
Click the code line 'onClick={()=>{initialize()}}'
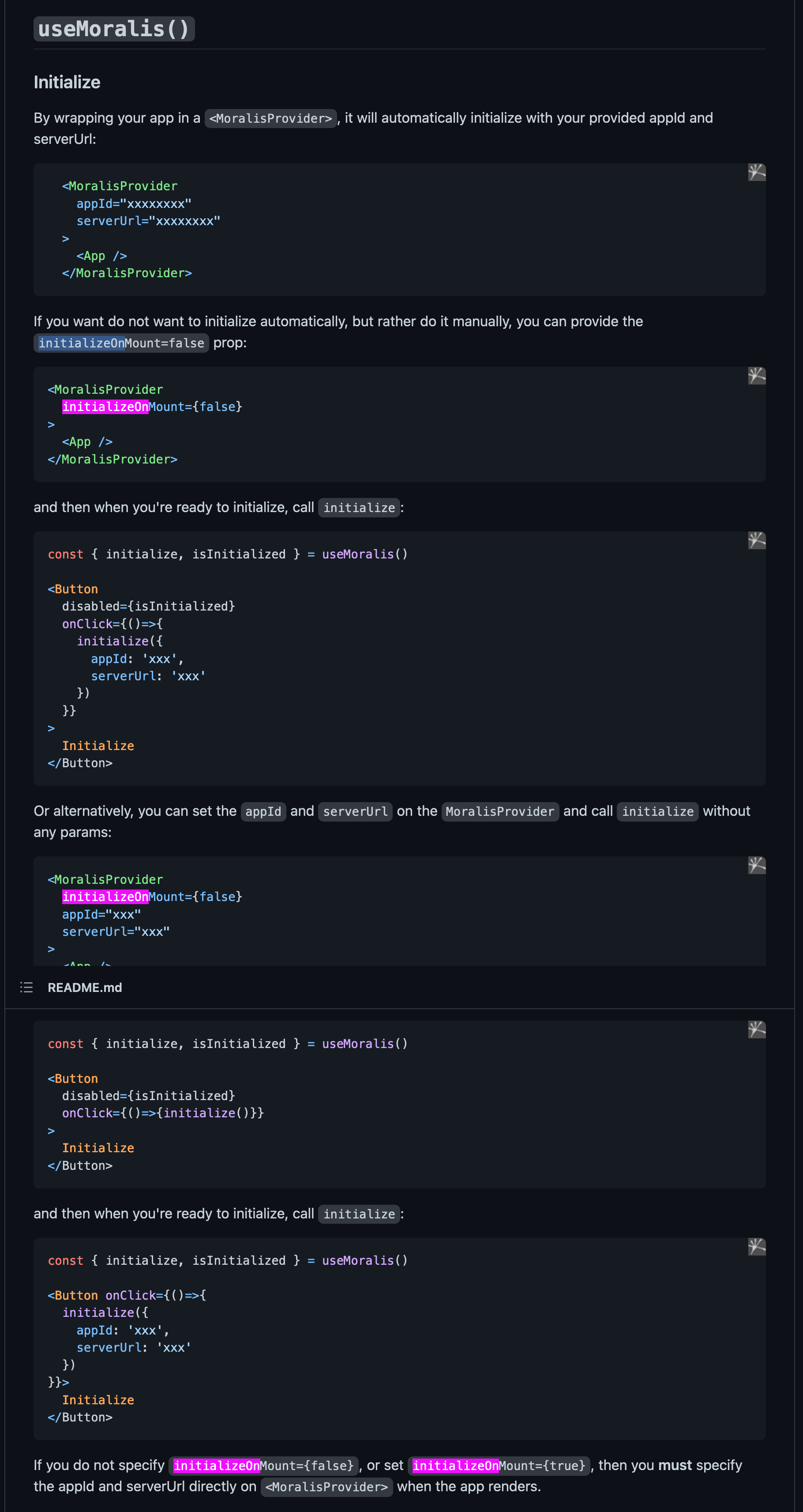163,1113
